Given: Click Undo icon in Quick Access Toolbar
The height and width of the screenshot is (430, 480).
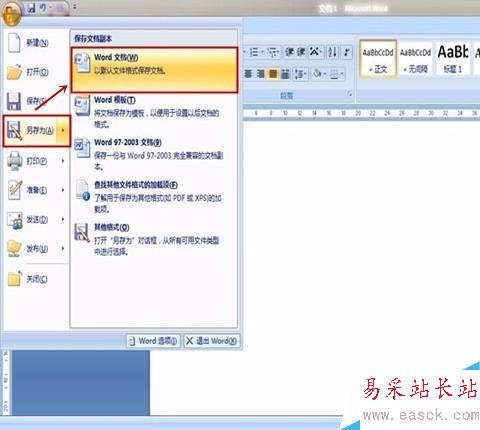Looking at the screenshot, I should coord(43,8).
